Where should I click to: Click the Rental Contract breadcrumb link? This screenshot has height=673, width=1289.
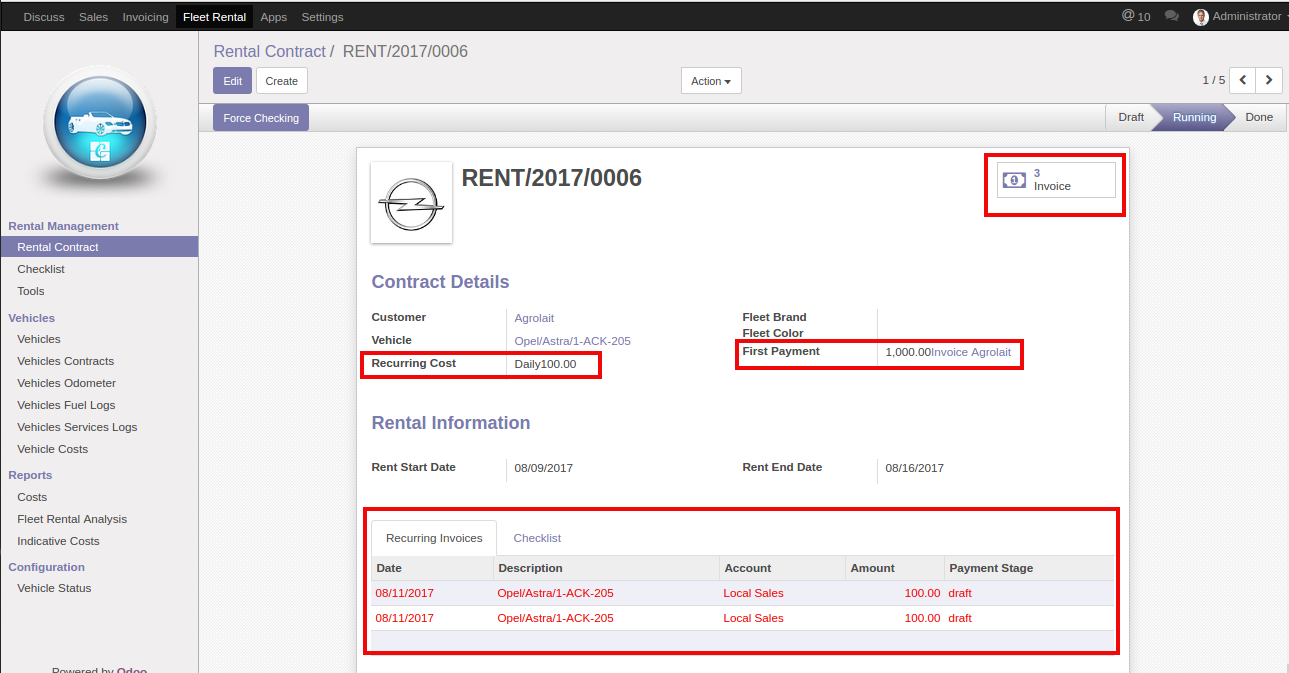pyautogui.click(x=269, y=51)
